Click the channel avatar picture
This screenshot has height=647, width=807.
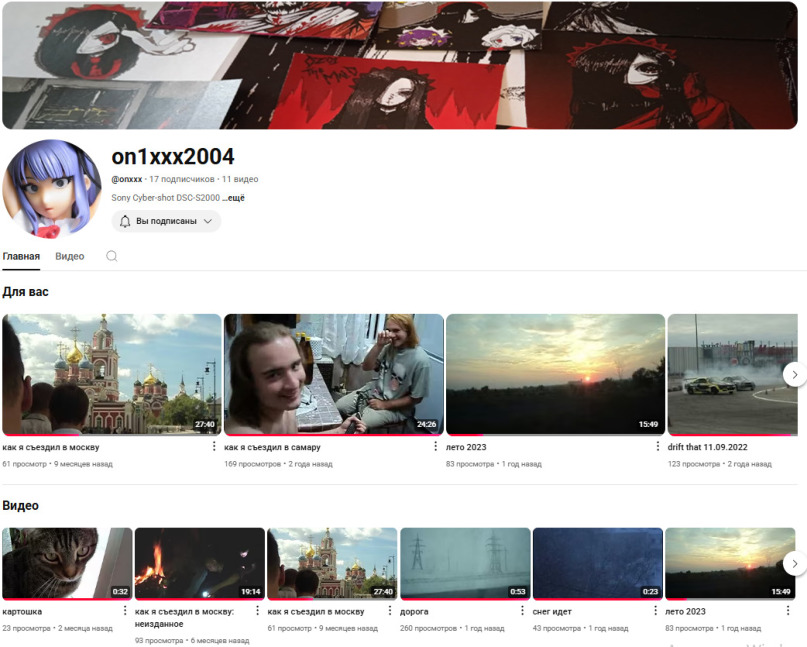coord(52,189)
